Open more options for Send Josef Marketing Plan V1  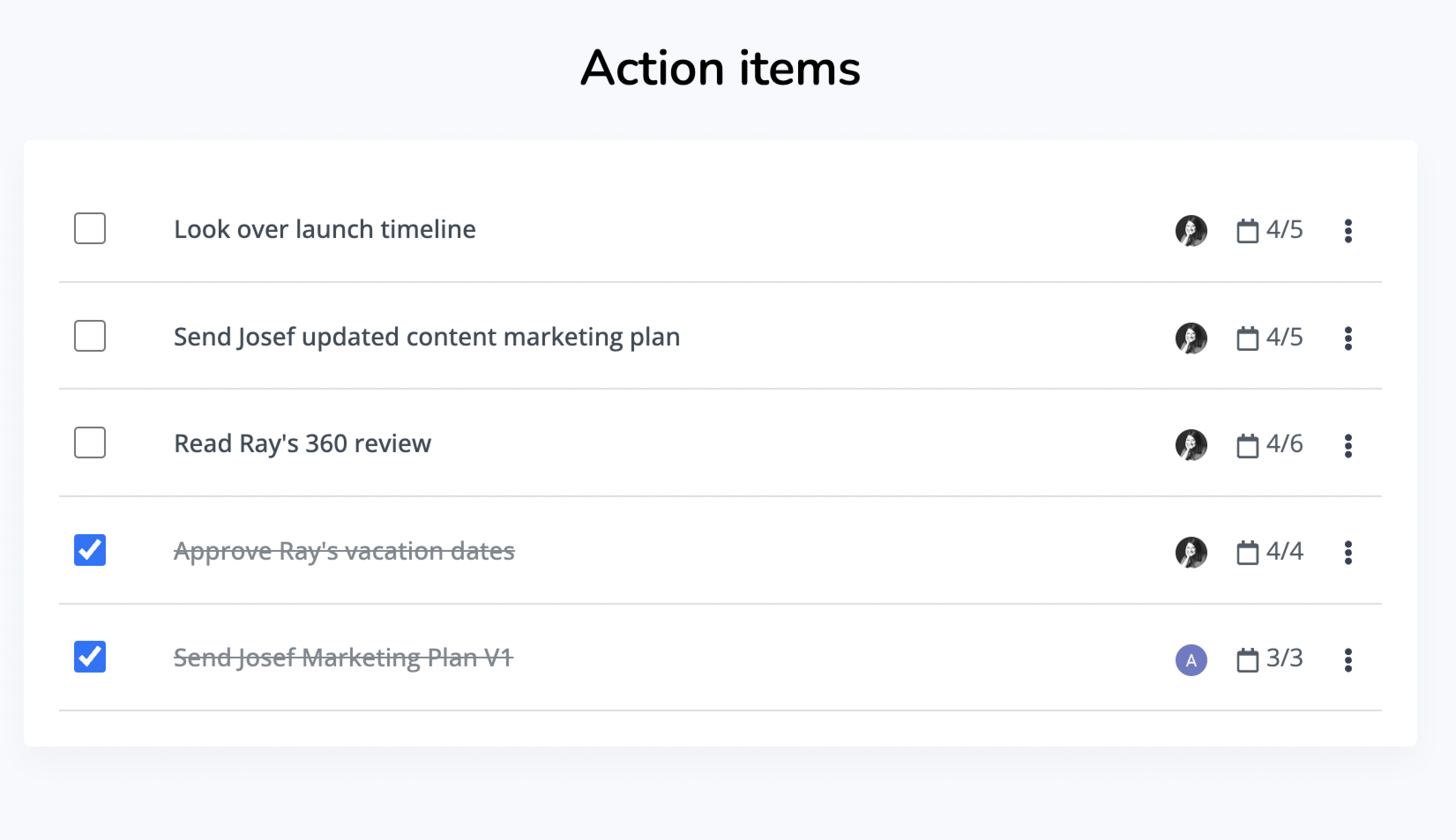click(x=1348, y=660)
